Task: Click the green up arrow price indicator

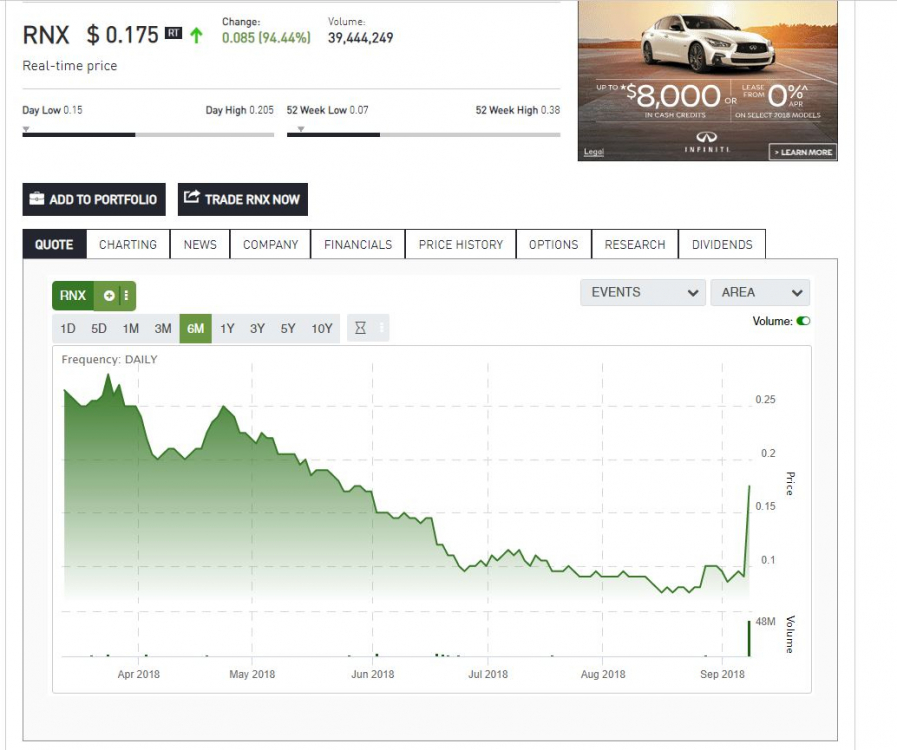Action: pos(196,35)
